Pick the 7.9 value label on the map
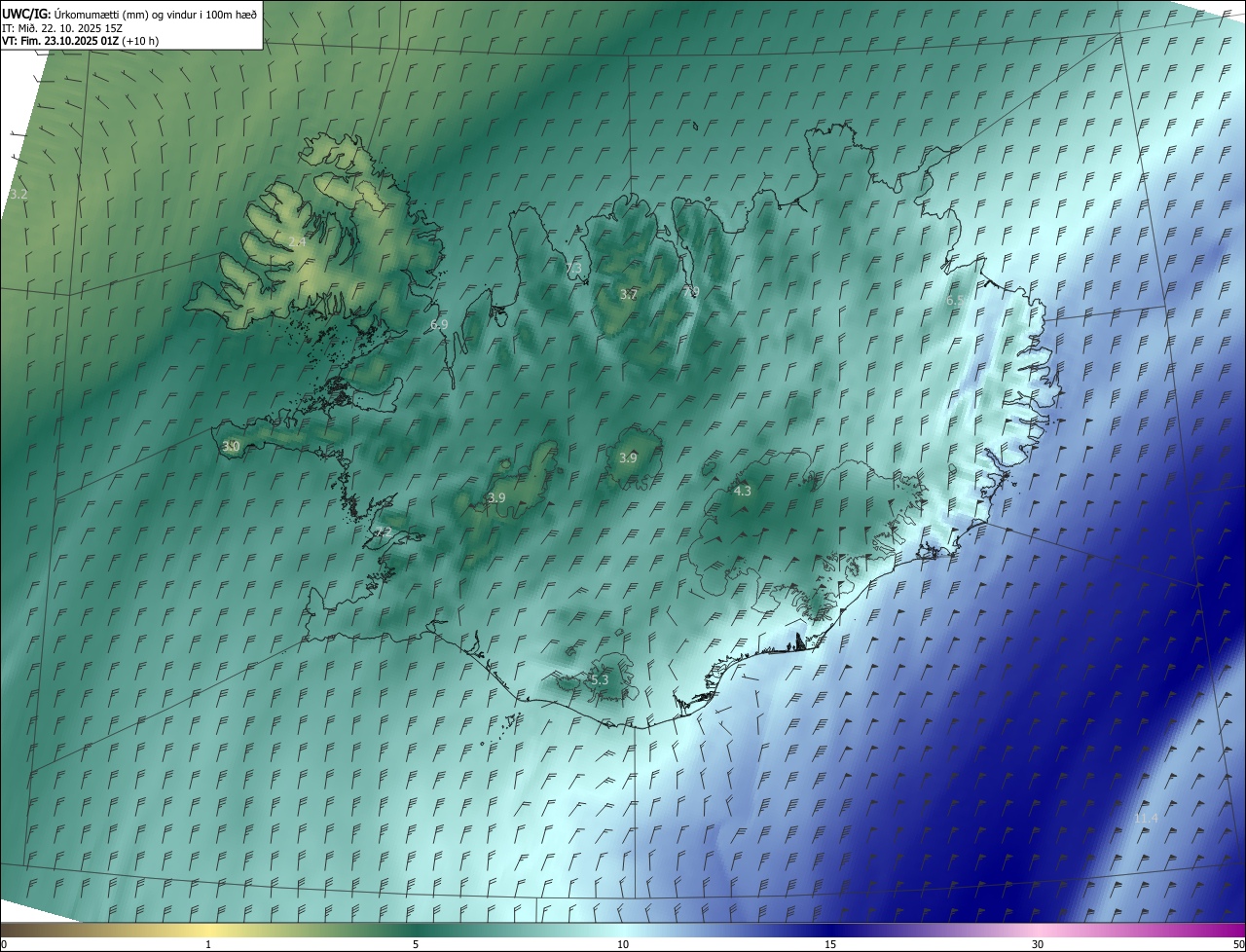 691,291
